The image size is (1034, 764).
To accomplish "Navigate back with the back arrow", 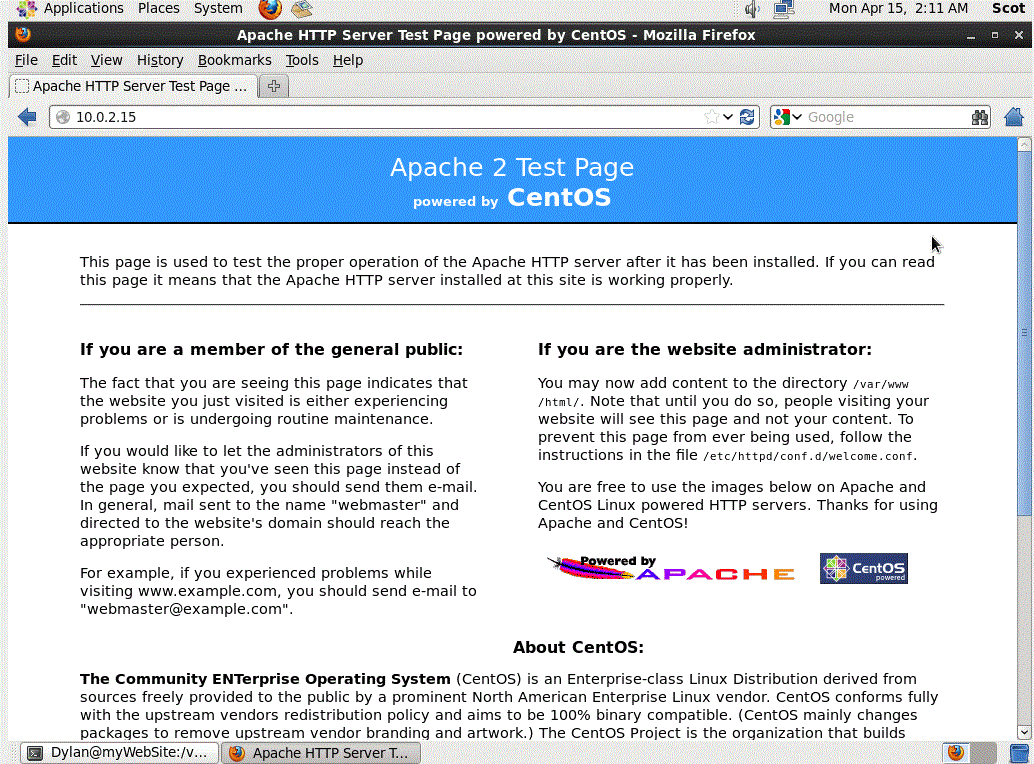I will point(27,117).
